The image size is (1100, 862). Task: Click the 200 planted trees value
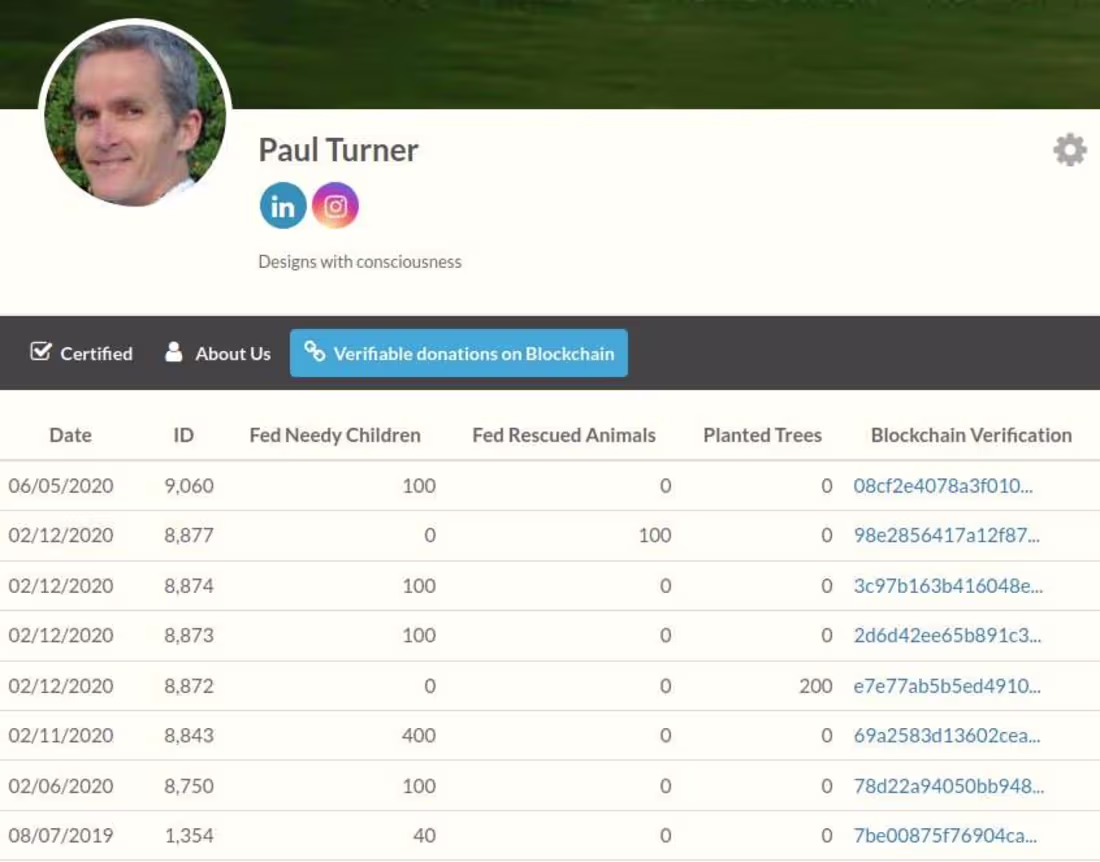click(x=816, y=685)
